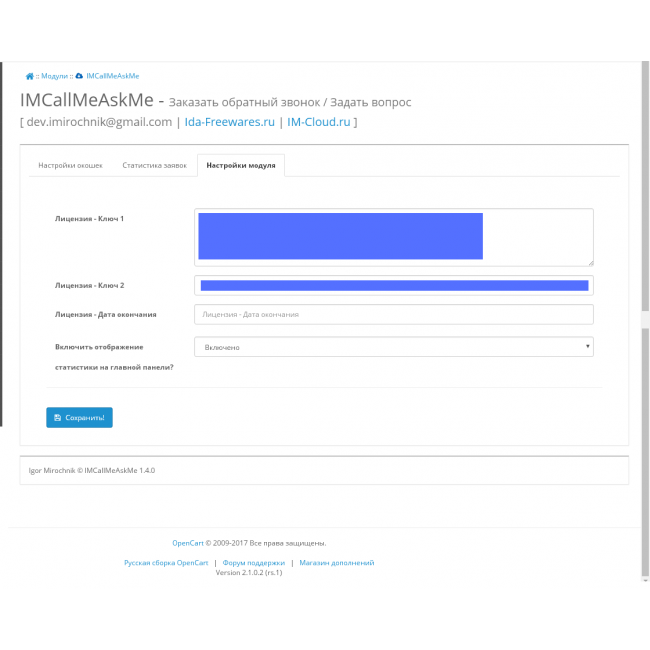Switch to the Настройки окошек tab
650x650 pixels.
70,165
